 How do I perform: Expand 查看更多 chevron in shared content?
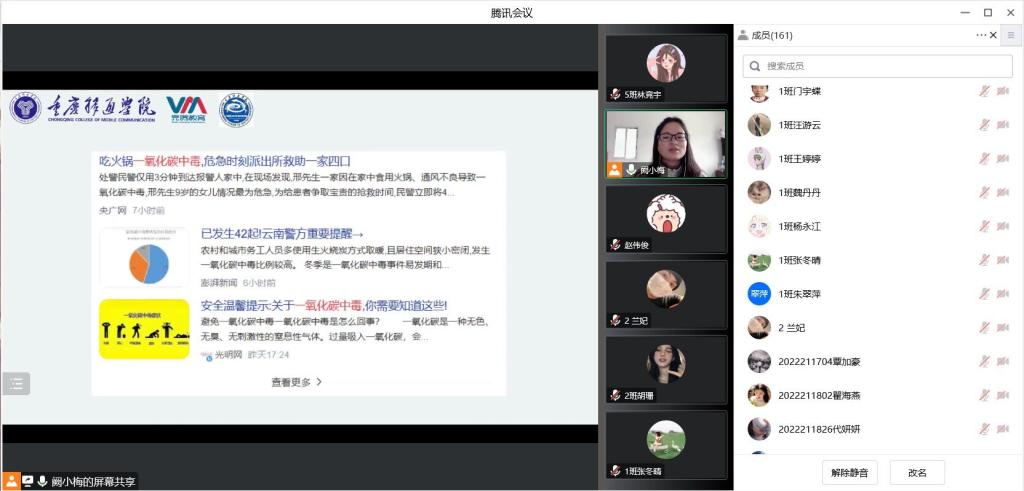[319, 382]
